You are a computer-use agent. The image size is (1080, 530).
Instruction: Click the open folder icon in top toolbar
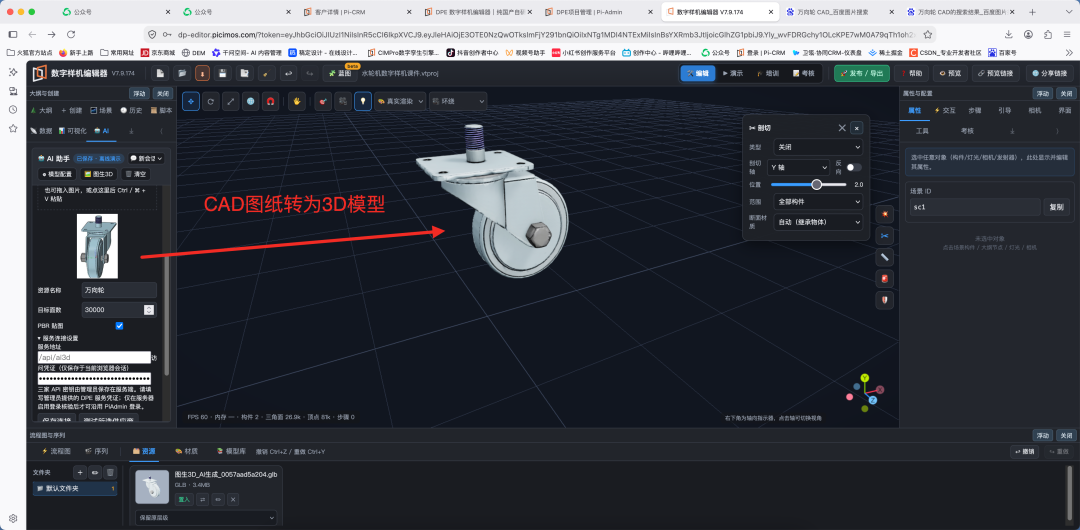181,73
